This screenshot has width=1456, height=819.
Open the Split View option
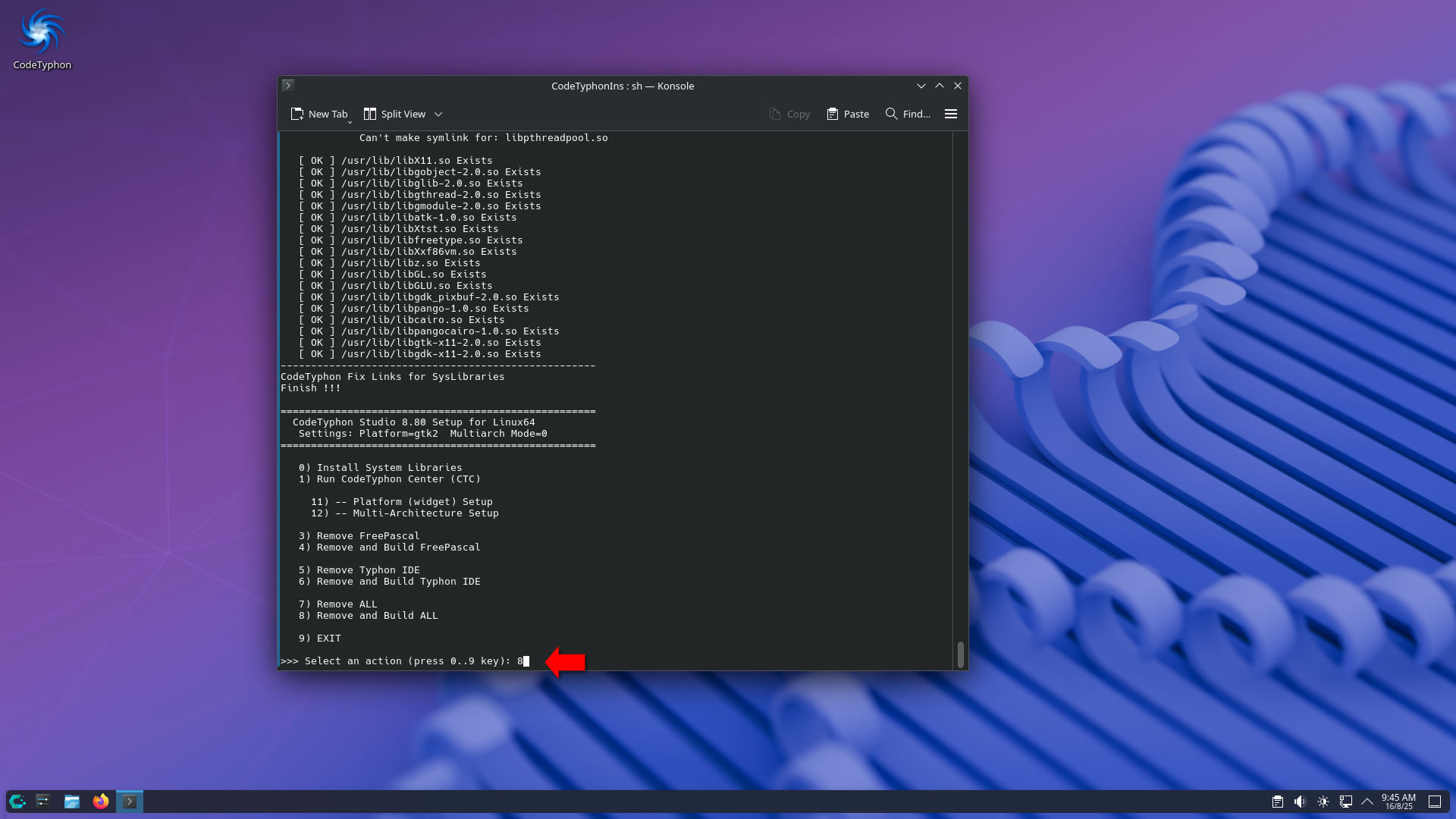pyautogui.click(x=394, y=114)
